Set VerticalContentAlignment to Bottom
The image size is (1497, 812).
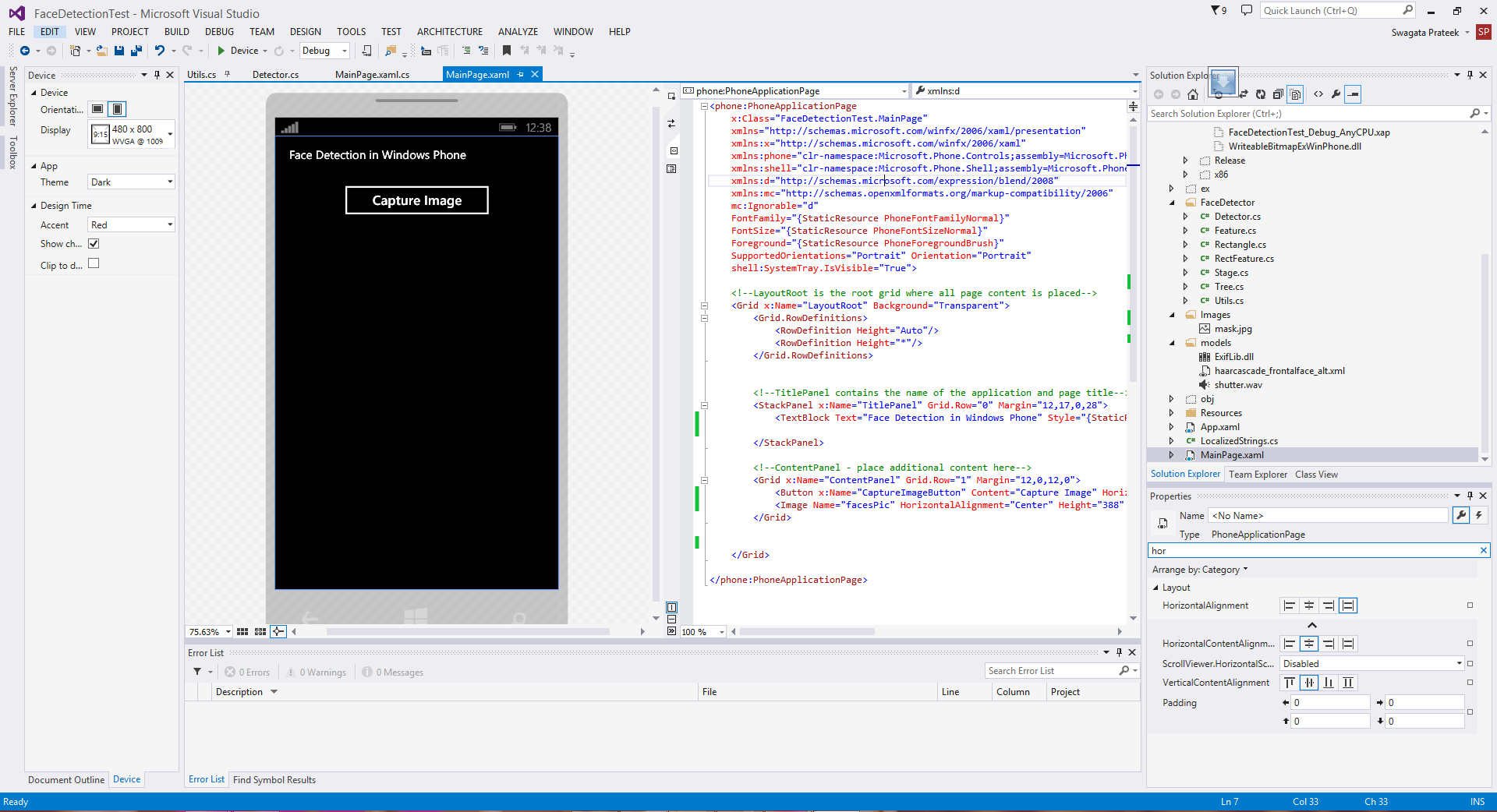coord(1329,683)
